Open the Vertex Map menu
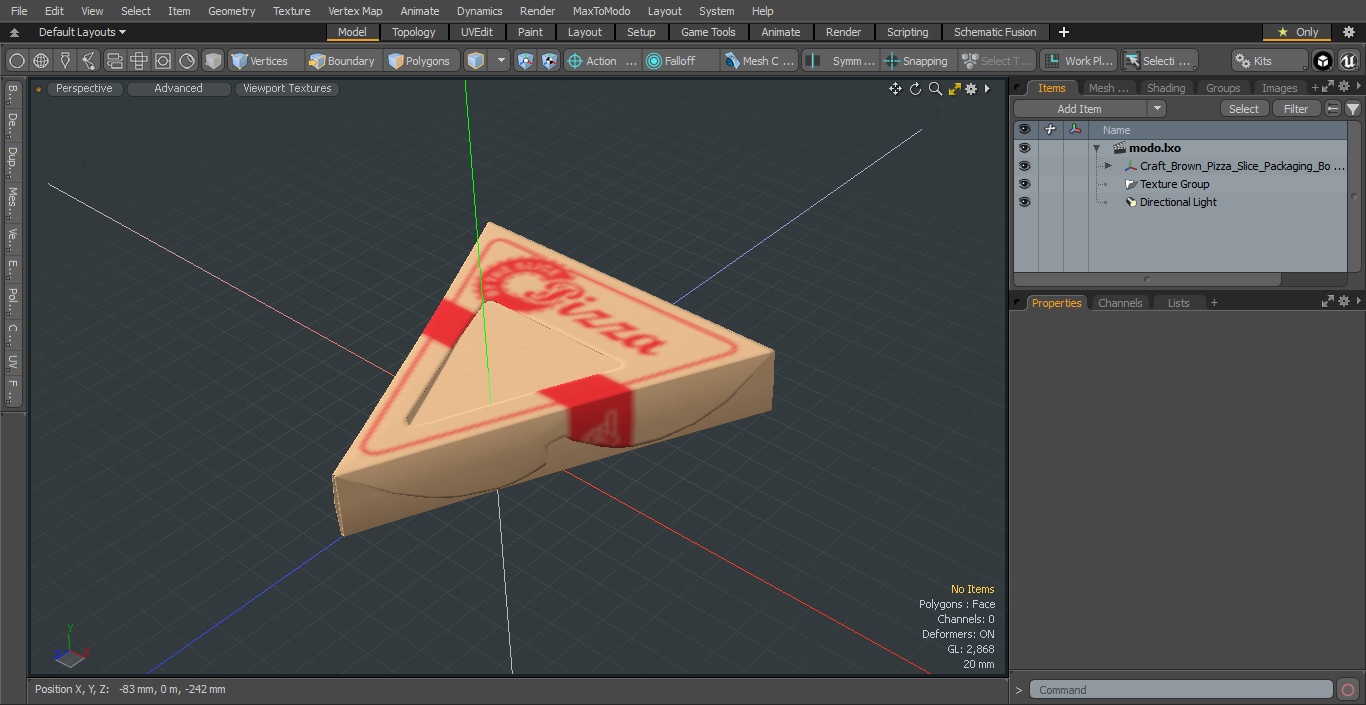1366x705 pixels. 355,11
